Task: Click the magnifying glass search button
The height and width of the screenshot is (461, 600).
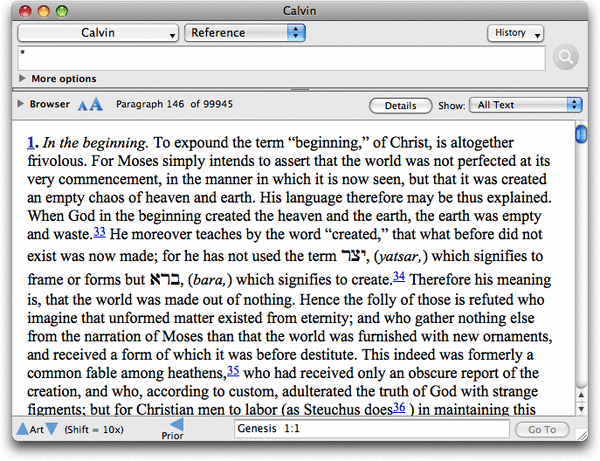Action: click(566, 57)
